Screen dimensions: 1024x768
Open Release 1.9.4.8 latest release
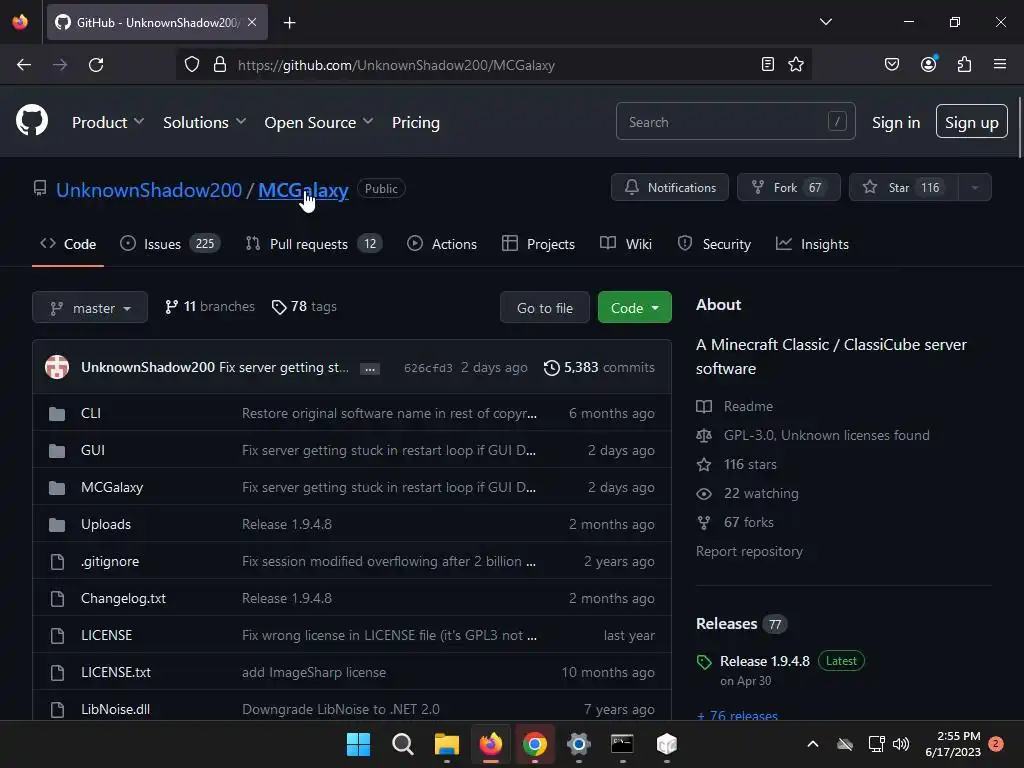pyautogui.click(x=765, y=661)
